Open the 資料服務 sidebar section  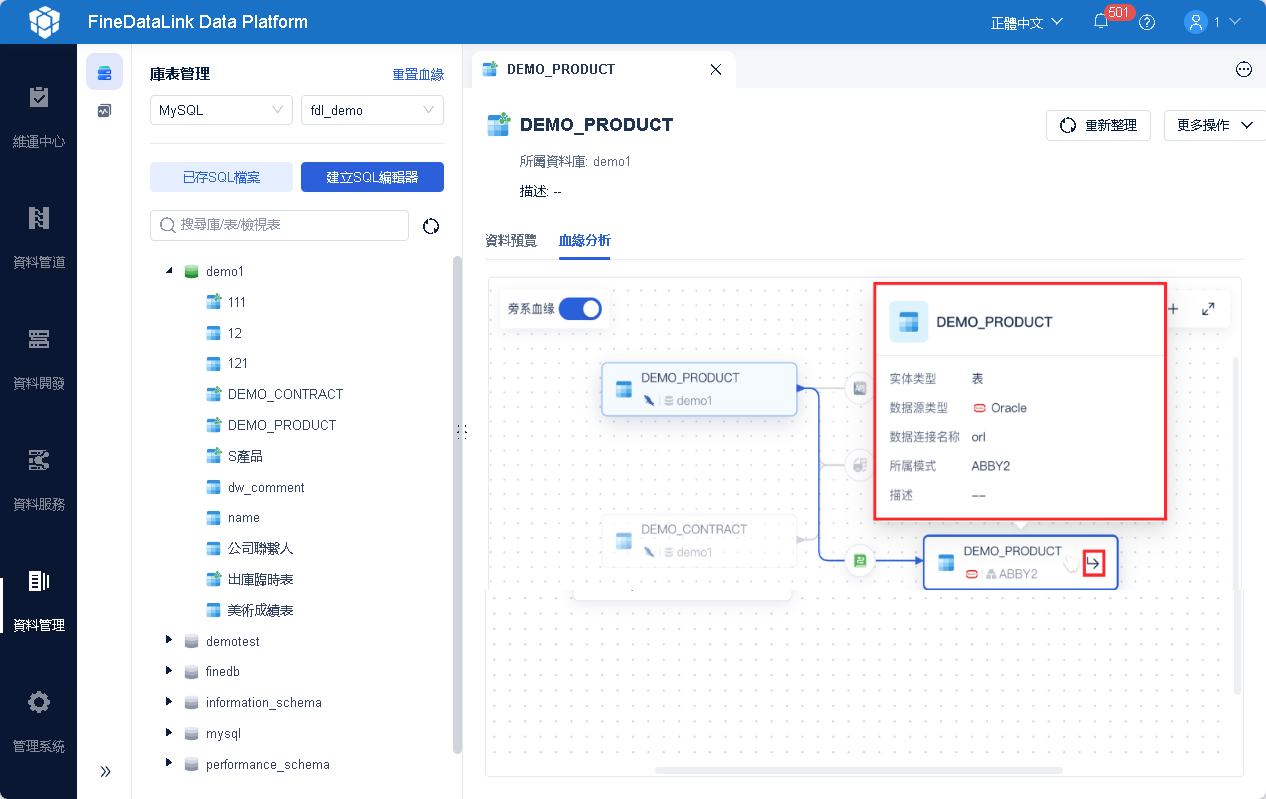38,480
